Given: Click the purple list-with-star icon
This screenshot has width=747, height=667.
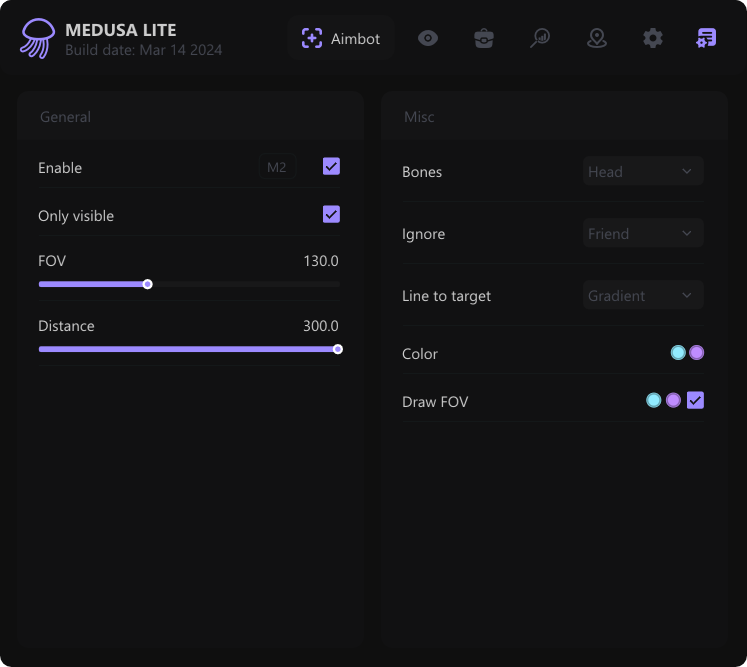Looking at the screenshot, I should pos(706,39).
